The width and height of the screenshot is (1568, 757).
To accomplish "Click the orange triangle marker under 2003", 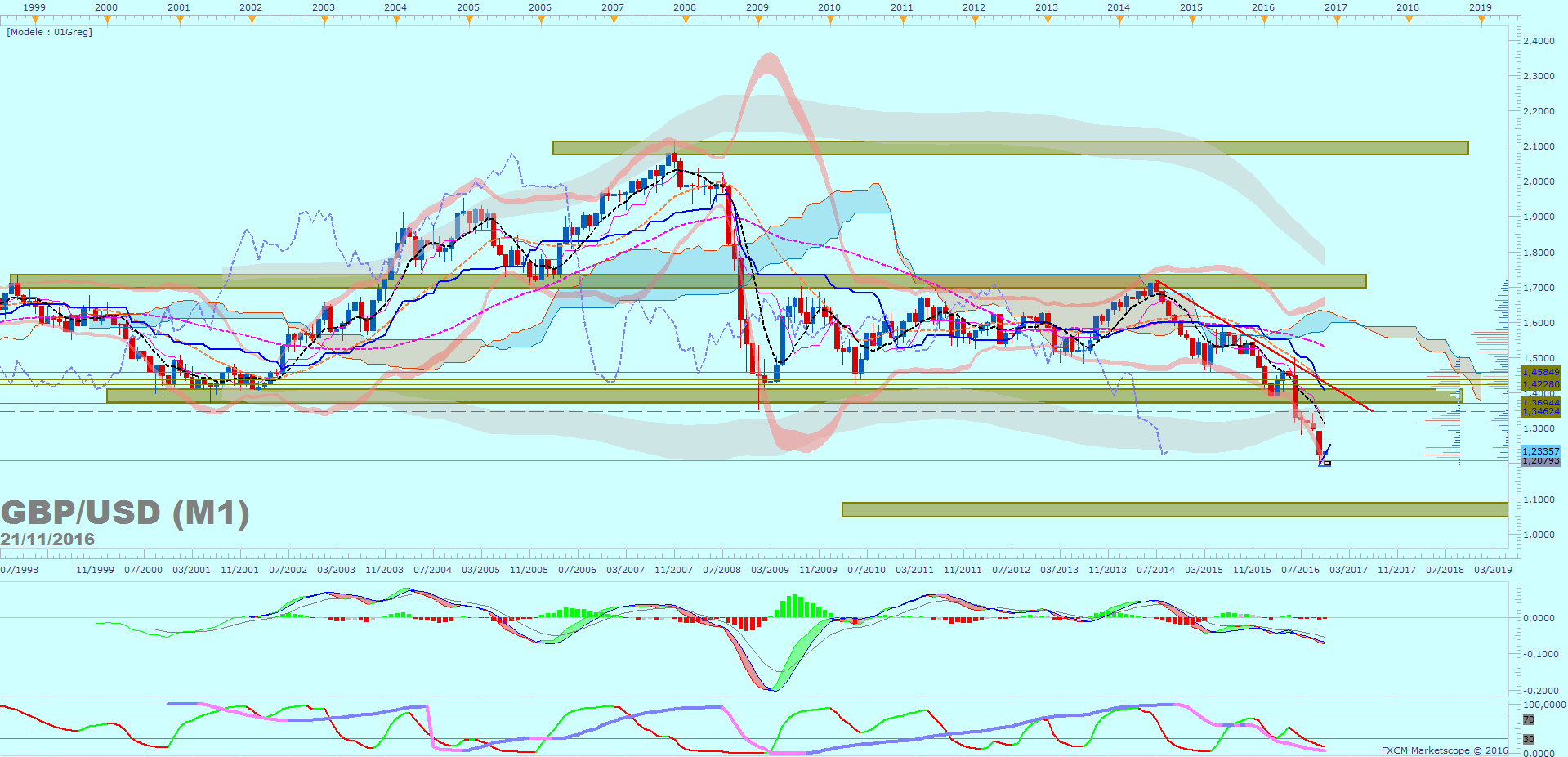I will 324,20.
